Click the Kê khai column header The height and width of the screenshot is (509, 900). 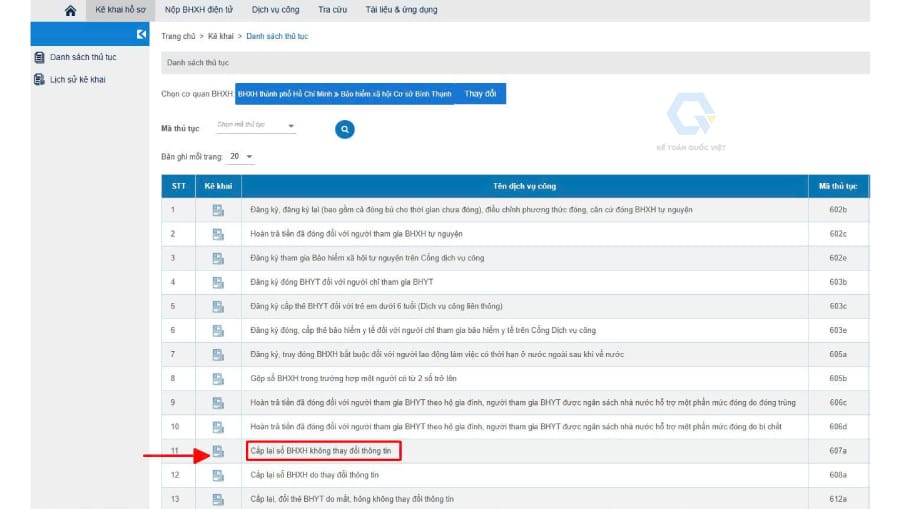[218, 186]
